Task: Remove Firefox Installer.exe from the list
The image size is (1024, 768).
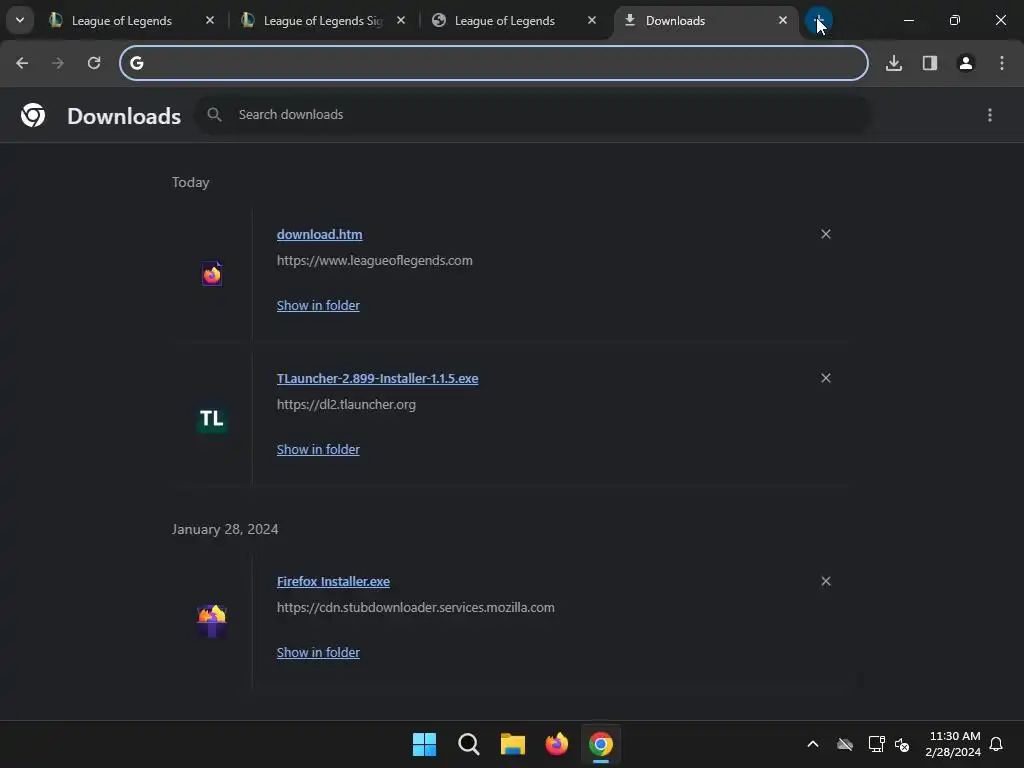Action: tap(826, 581)
